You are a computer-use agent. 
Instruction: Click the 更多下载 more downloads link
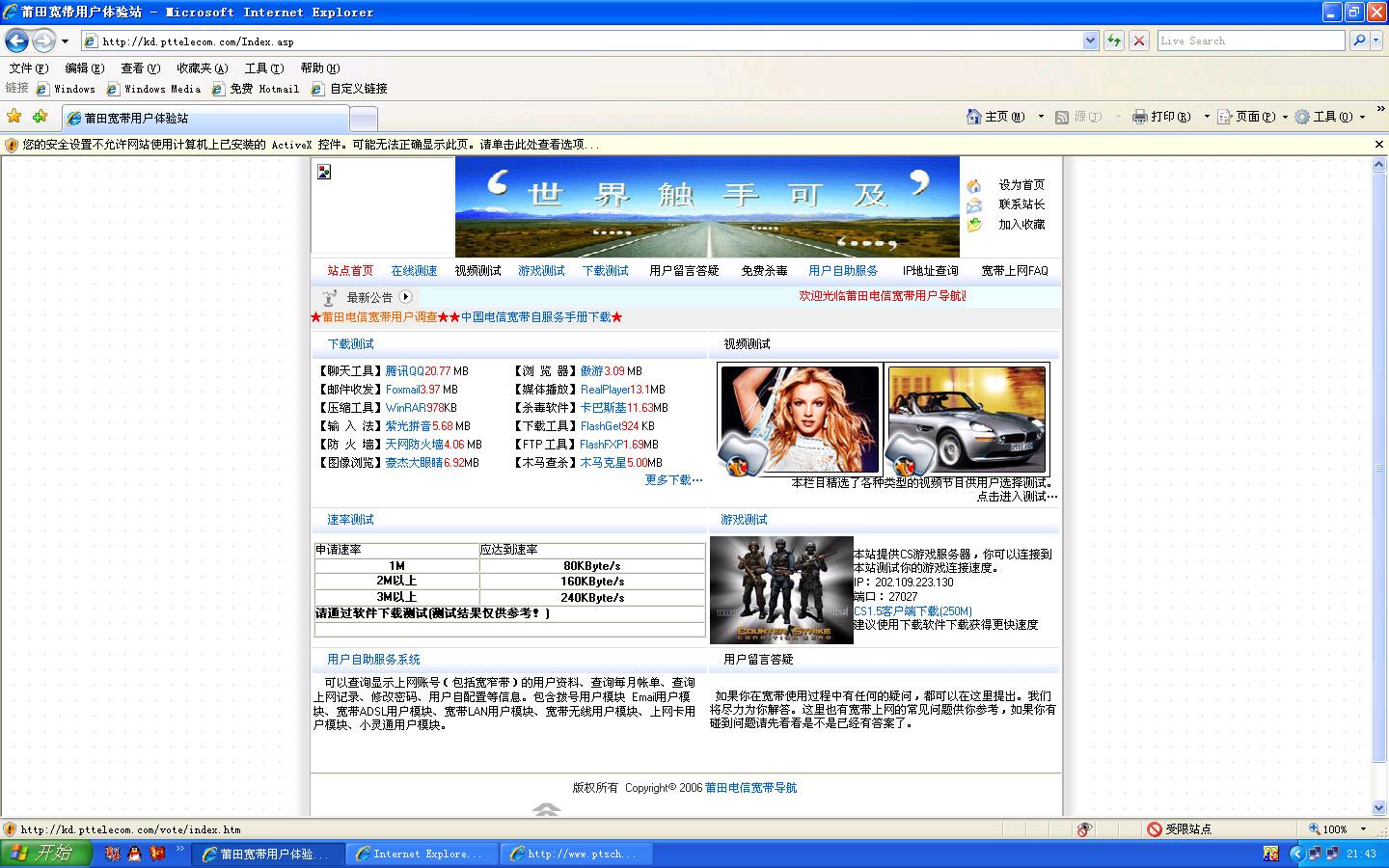(673, 480)
